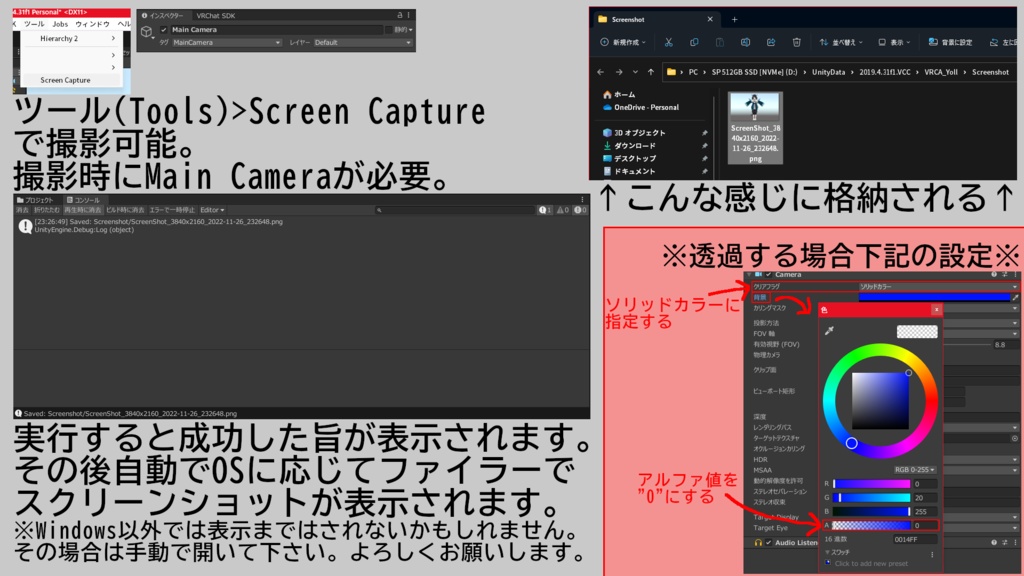Click the Cut scissors icon in Explorer toolbar
Image resolution: width=1024 pixels, height=576 pixels.
click(668, 41)
